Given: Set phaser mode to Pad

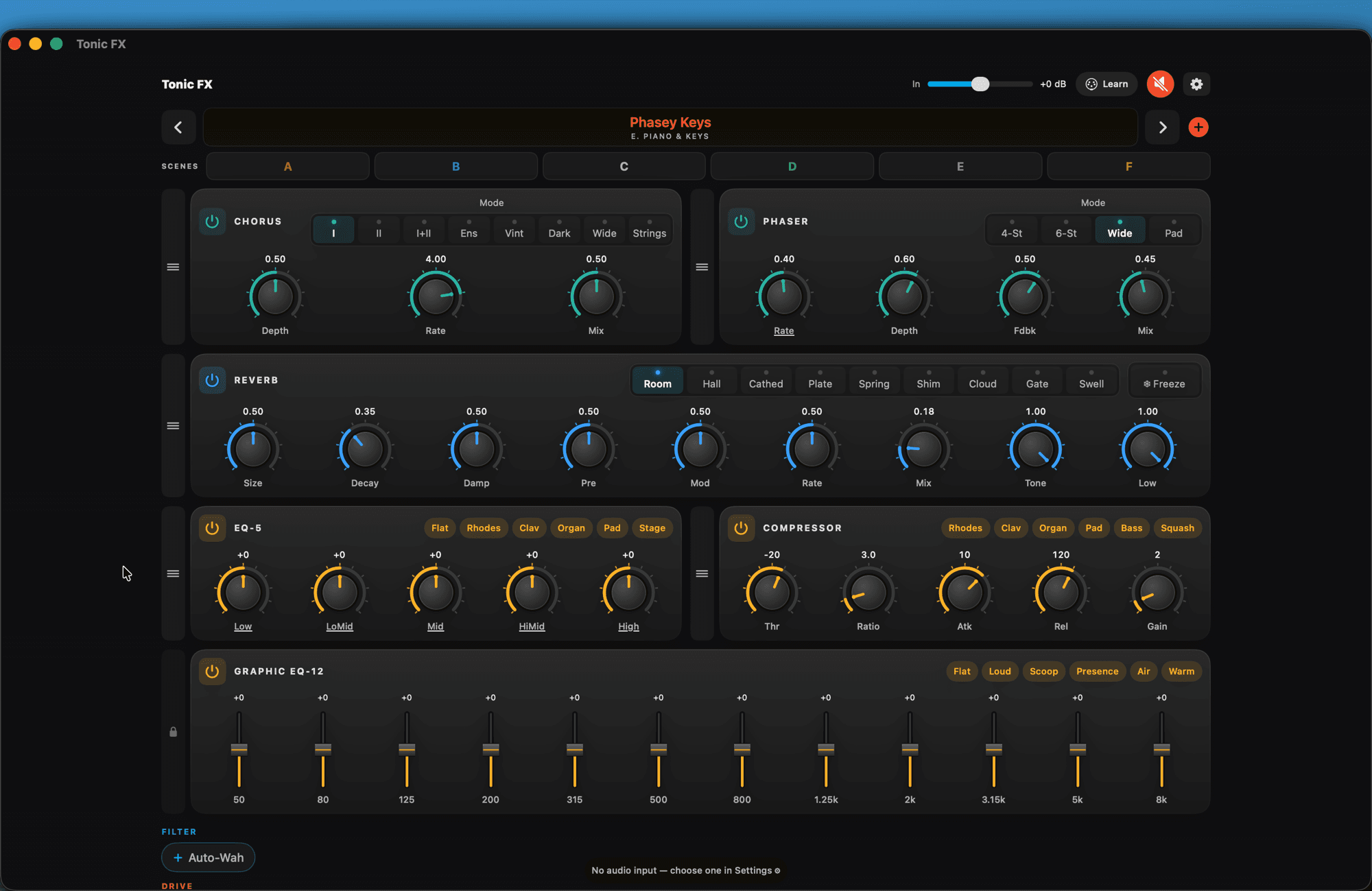Looking at the screenshot, I should (1173, 230).
